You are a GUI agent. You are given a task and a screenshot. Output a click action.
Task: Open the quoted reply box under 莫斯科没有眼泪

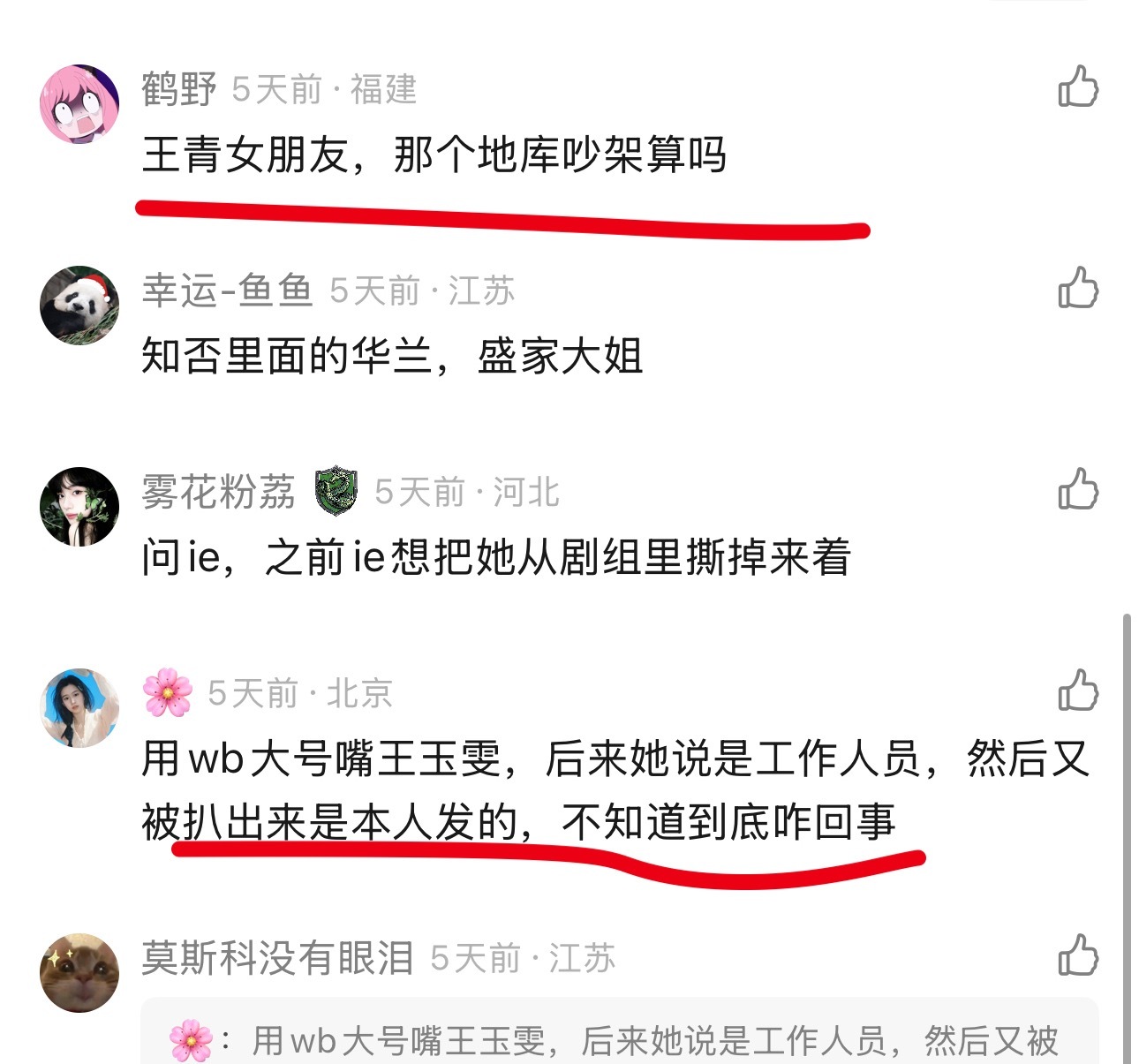620,1030
